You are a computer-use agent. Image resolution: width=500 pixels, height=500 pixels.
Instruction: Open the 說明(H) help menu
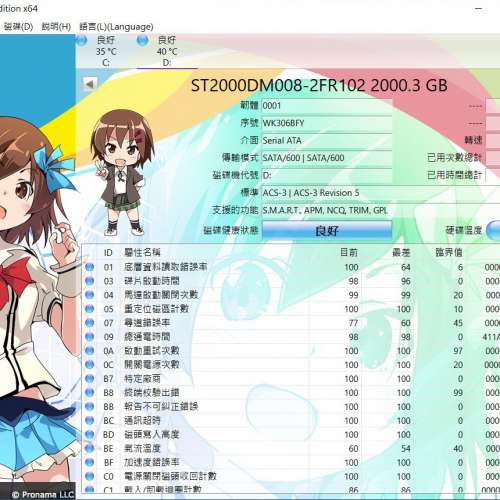(56, 27)
